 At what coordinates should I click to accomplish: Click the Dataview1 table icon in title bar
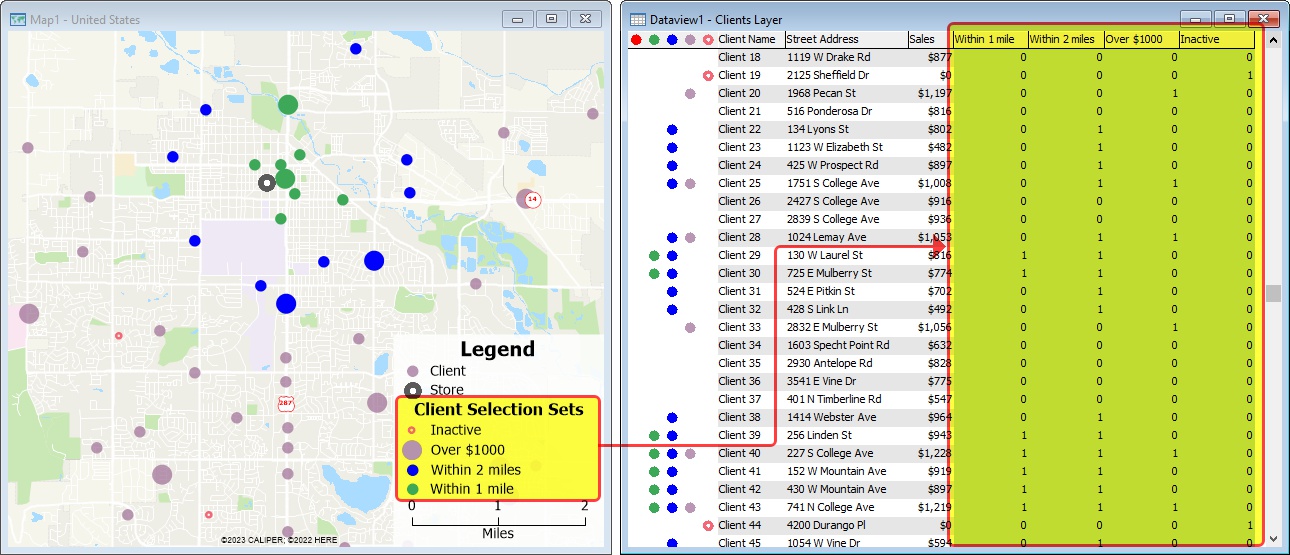click(637, 19)
